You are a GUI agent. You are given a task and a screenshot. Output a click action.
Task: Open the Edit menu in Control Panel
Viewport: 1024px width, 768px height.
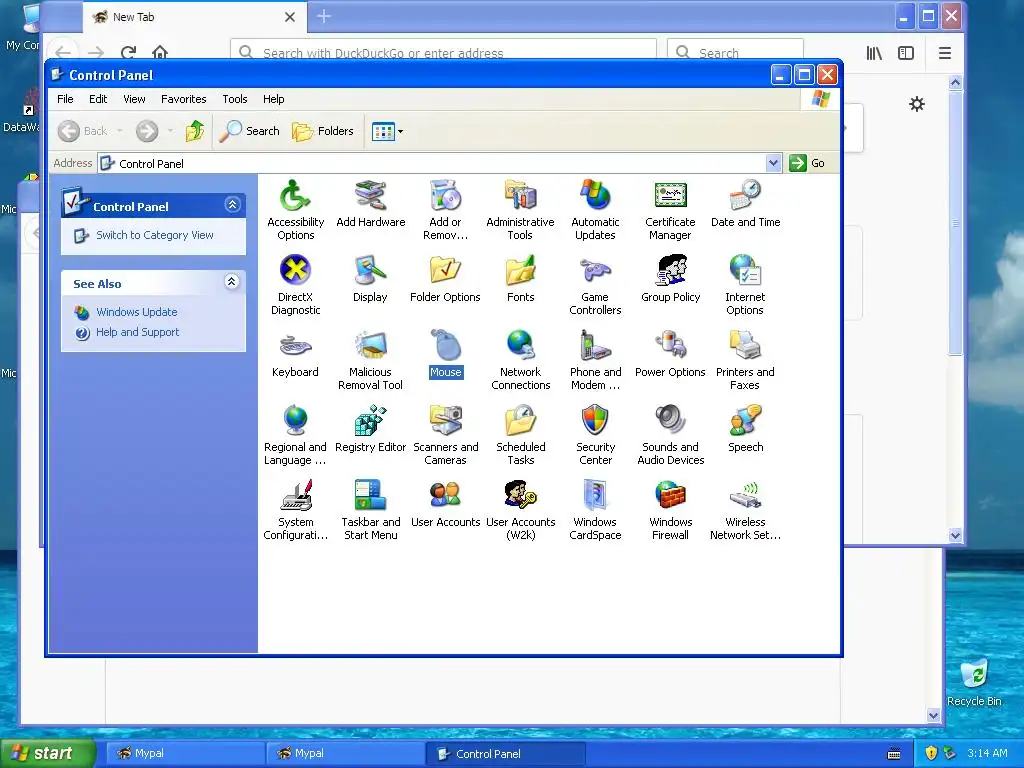click(x=98, y=99)
